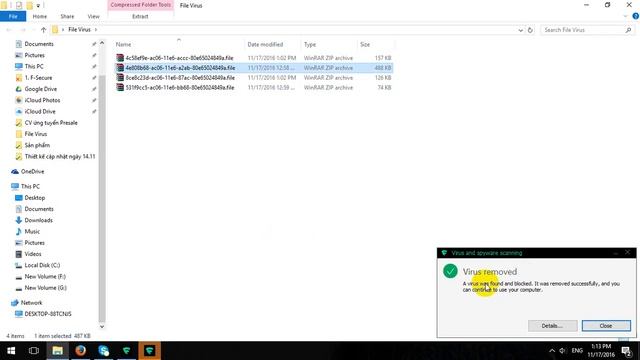Open Skype from taskbar
This screenshot has width=640, height=360.
point(104,351)
